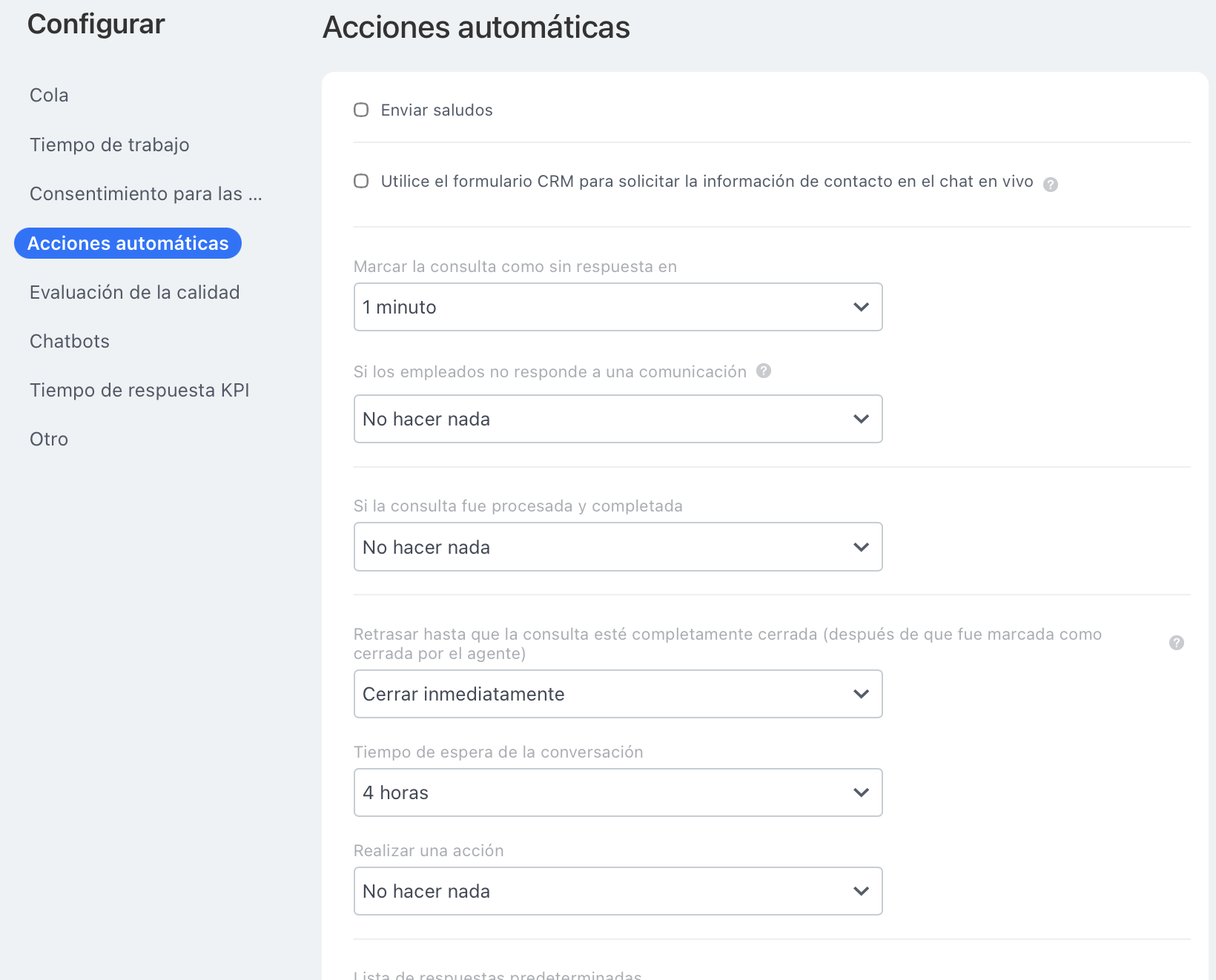The width and height of the screenshot is (1216, 980).
Task: Expand dropdown under Si los empleados no responde
Action: click(618, 419)
